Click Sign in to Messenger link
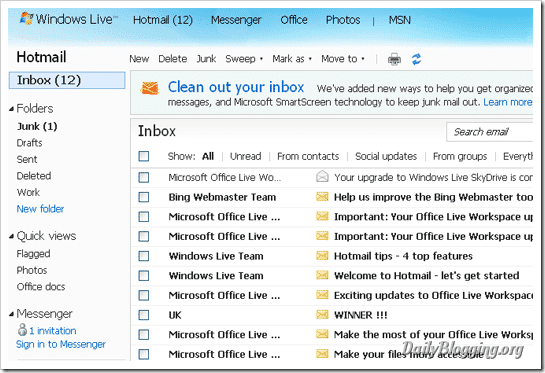The width and height of the screenshot is (545, 373). pyautogui.click(x=60, y=344)
